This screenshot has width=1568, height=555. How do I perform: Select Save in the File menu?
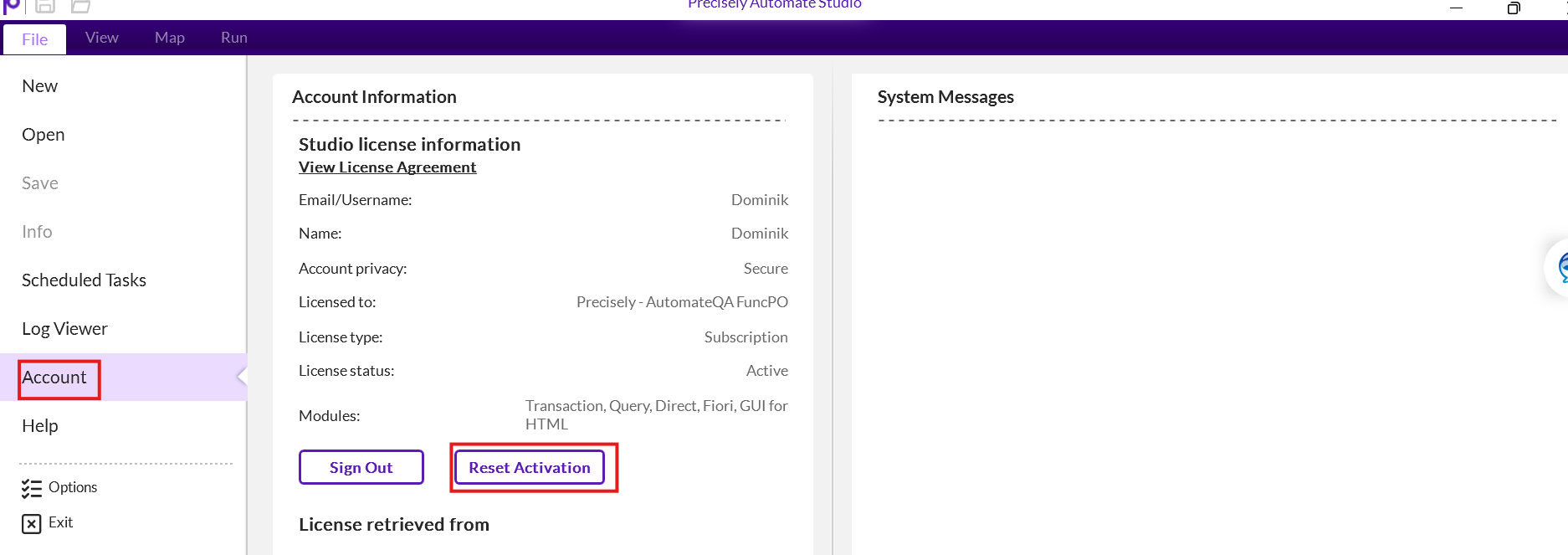click(x=40, y=183)
